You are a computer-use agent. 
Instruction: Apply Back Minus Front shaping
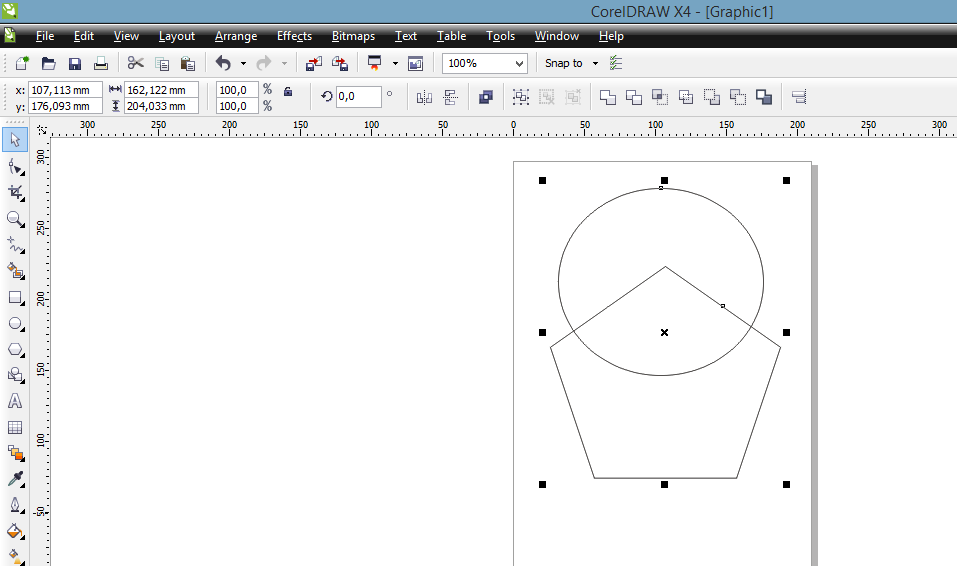click(738, 96)
